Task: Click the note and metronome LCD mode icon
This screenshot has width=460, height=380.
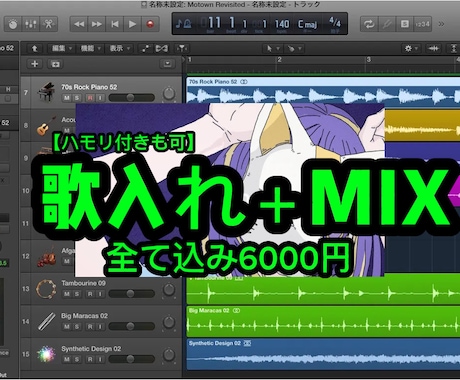Action: [x=183, y=24]
